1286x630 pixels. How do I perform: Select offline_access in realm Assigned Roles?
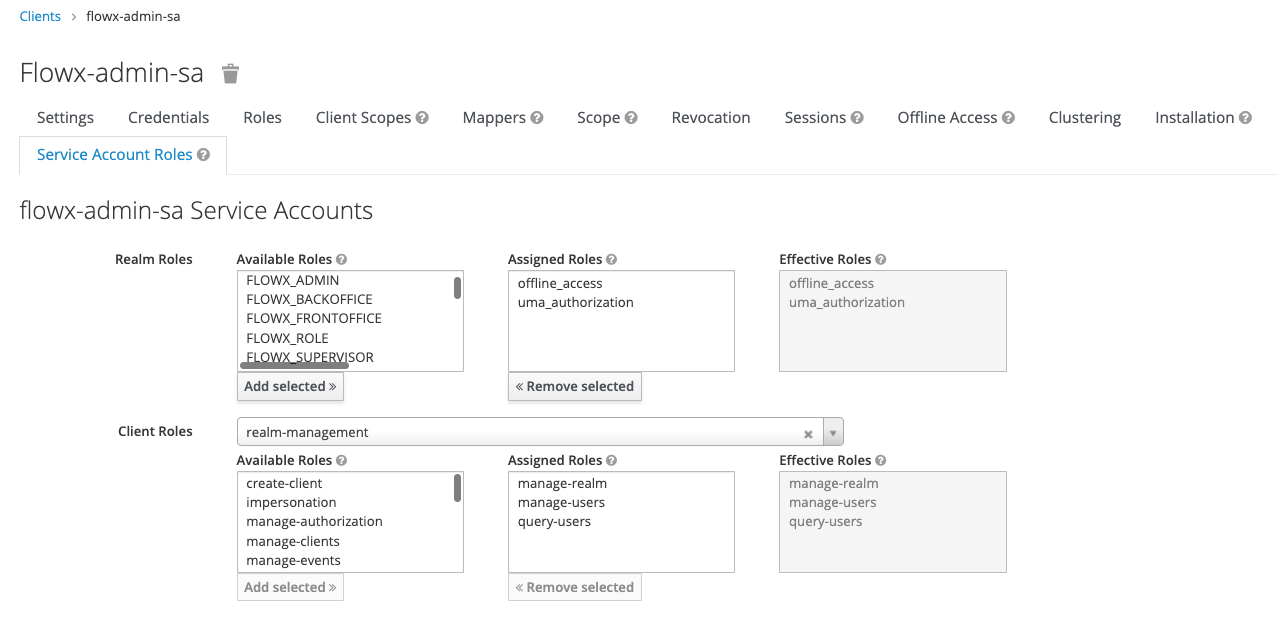coord(560,283)
